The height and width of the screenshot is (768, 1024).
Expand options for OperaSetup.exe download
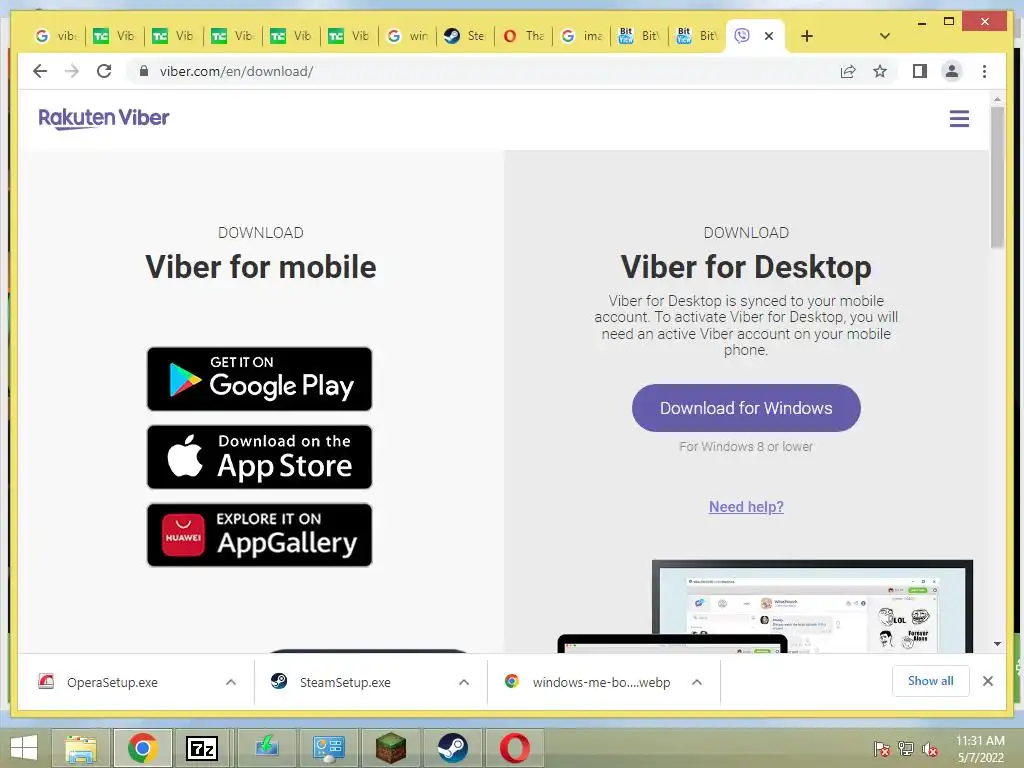231,682
